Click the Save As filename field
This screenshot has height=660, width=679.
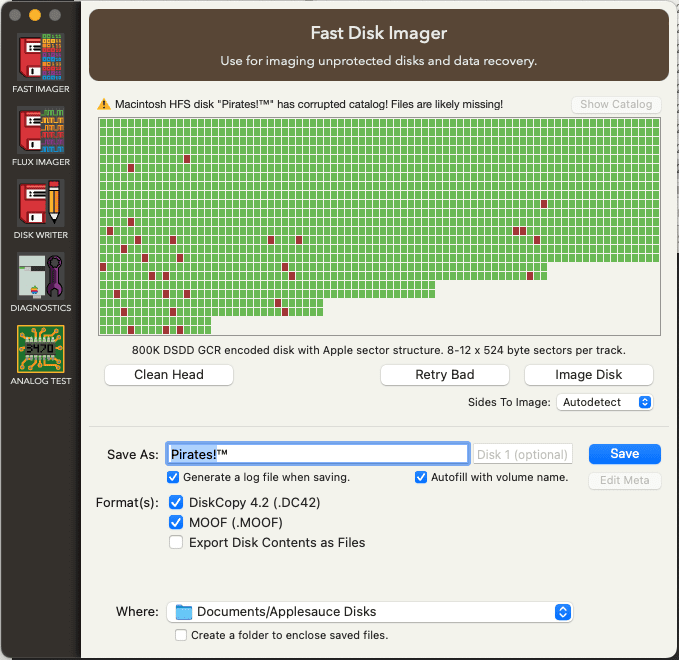[317, 454]
